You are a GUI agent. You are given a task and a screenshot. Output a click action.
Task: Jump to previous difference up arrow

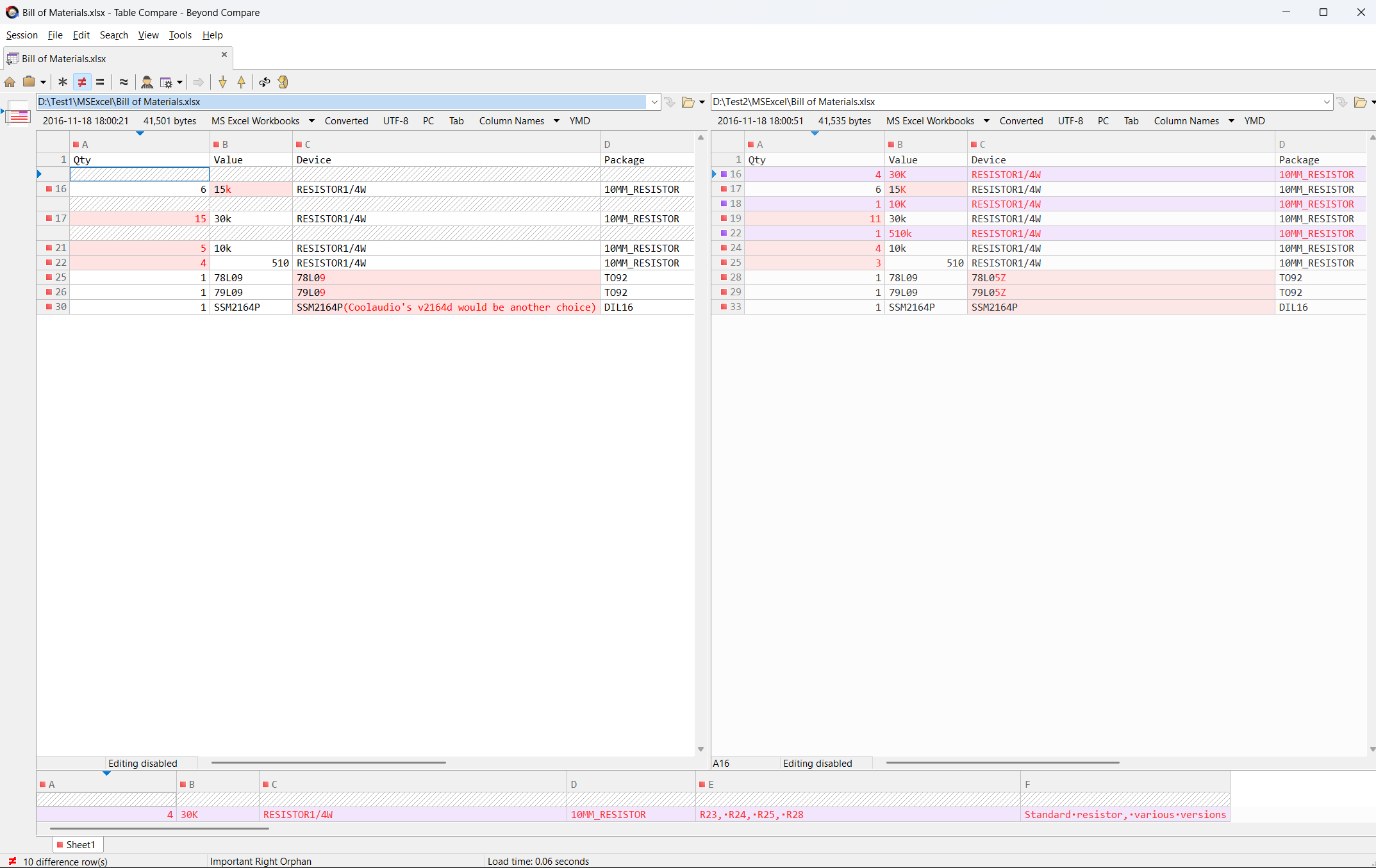[242, 82]
